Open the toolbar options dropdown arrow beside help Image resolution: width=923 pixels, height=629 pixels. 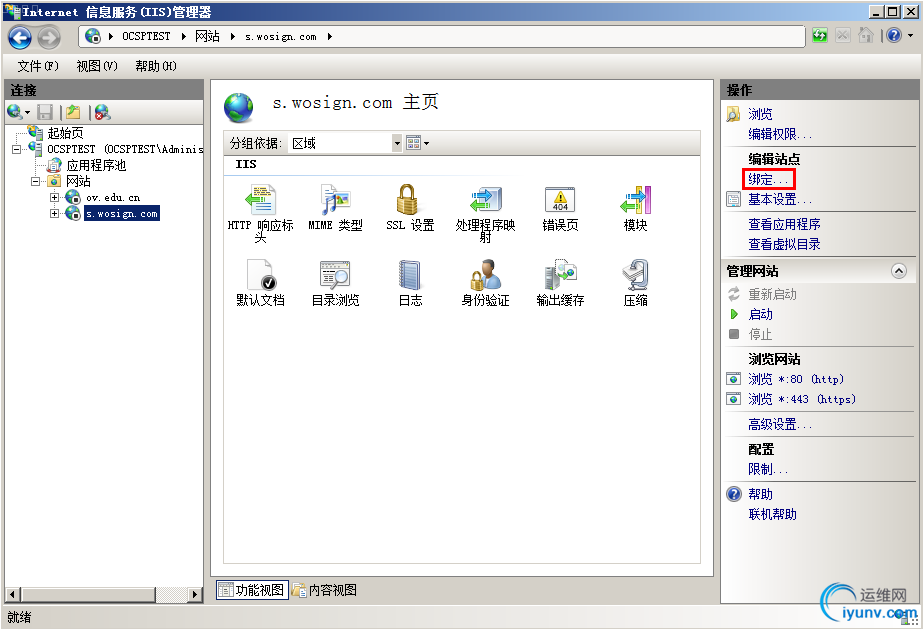[x=910, y=36]
